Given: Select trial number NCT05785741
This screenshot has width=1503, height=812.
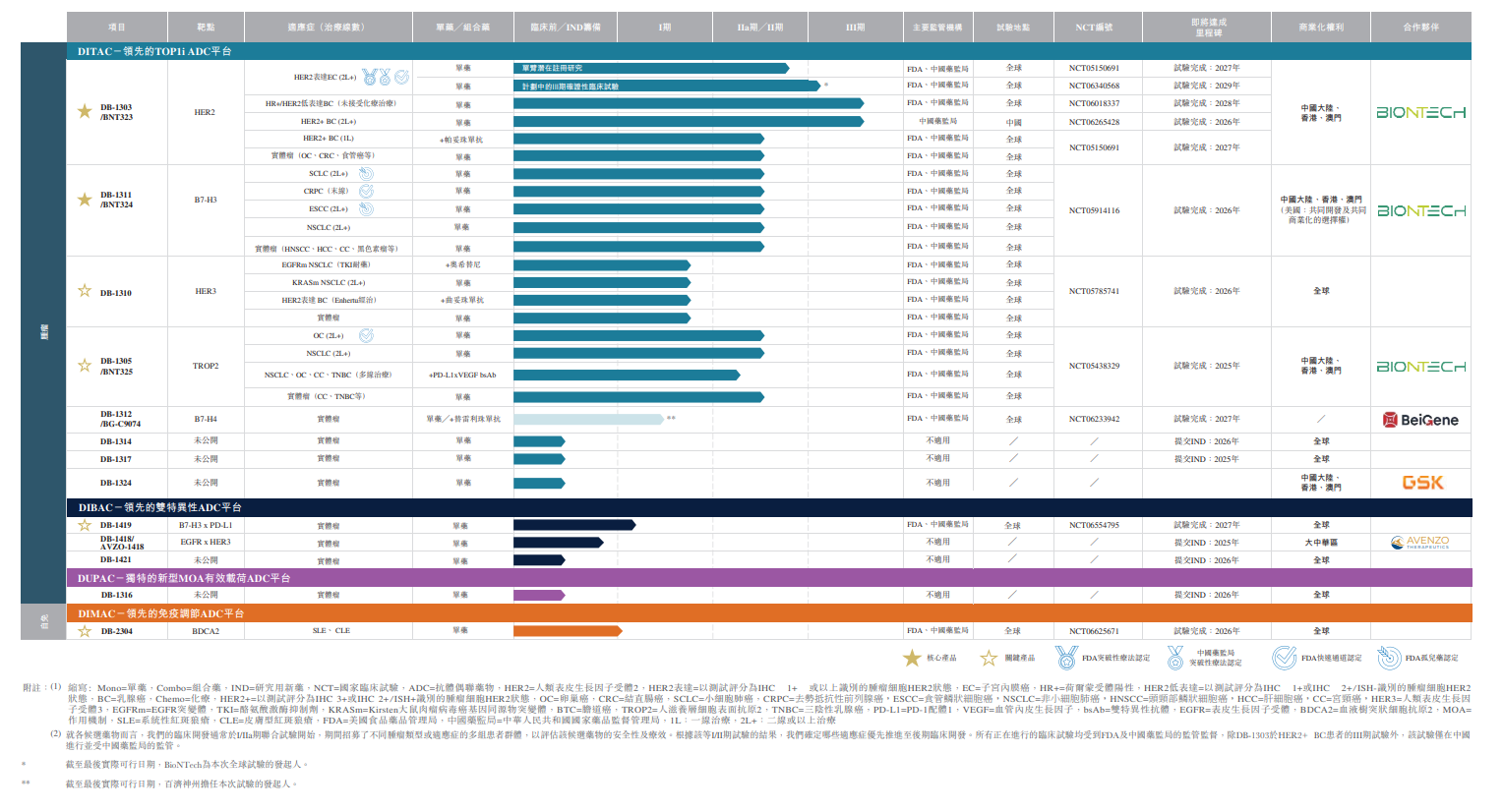Looking at the screenshot, I should click(1094, 291).
